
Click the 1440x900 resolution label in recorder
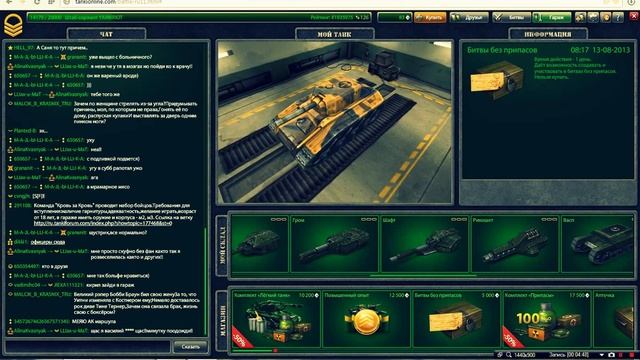tap(525, 355)
